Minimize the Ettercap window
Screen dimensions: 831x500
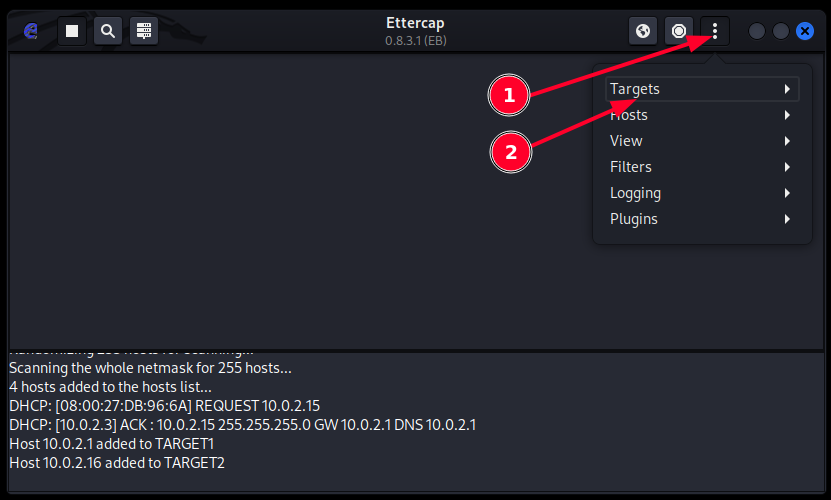[757, 31]
